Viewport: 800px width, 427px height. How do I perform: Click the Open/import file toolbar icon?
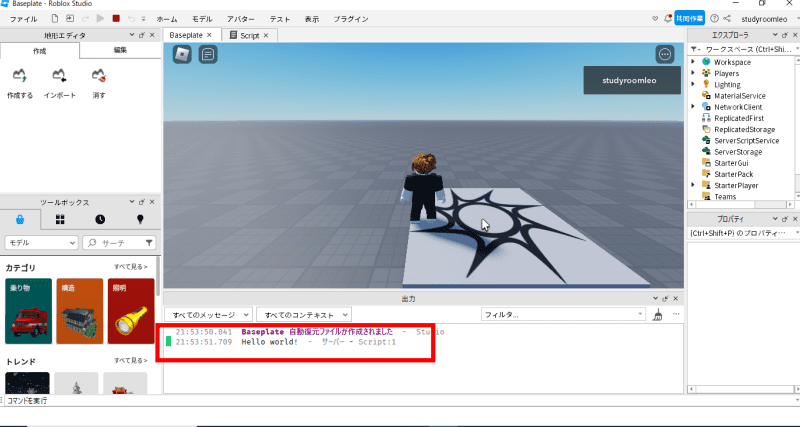[x=69, y=19]
